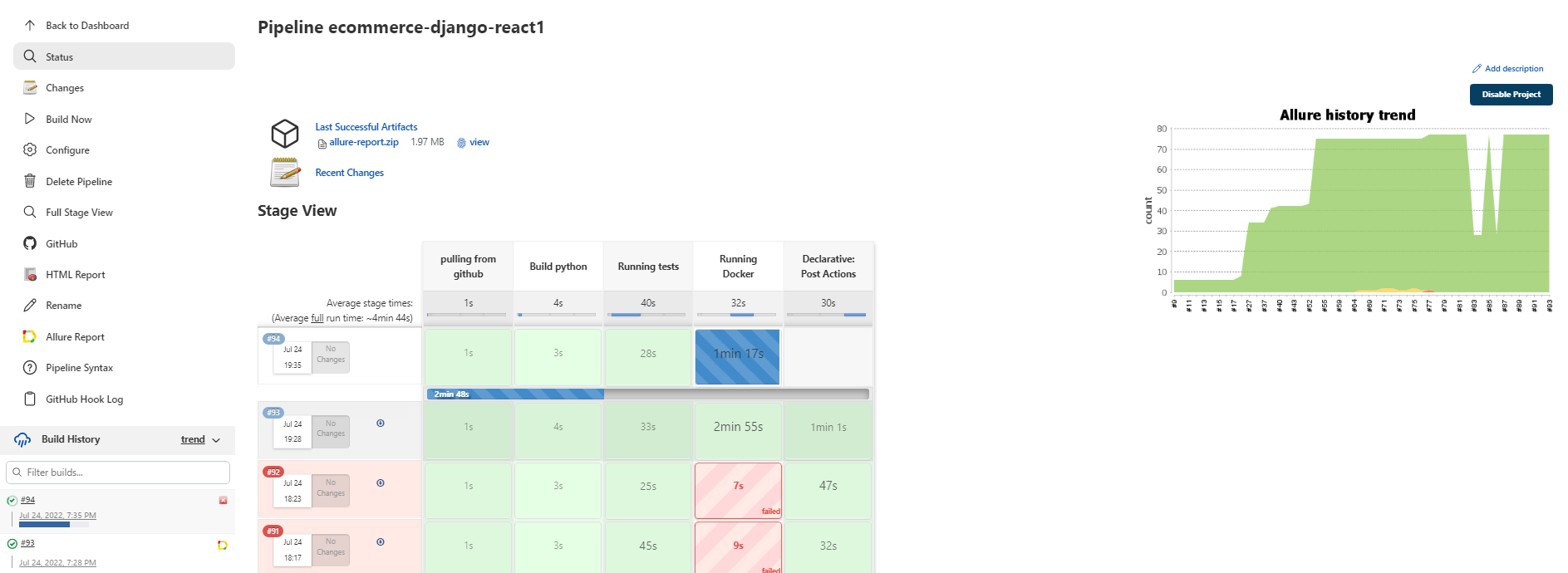Open Pipeline Syntax help icon
The height and width of the screenshot is (573, 1568).
pos(30,367)
